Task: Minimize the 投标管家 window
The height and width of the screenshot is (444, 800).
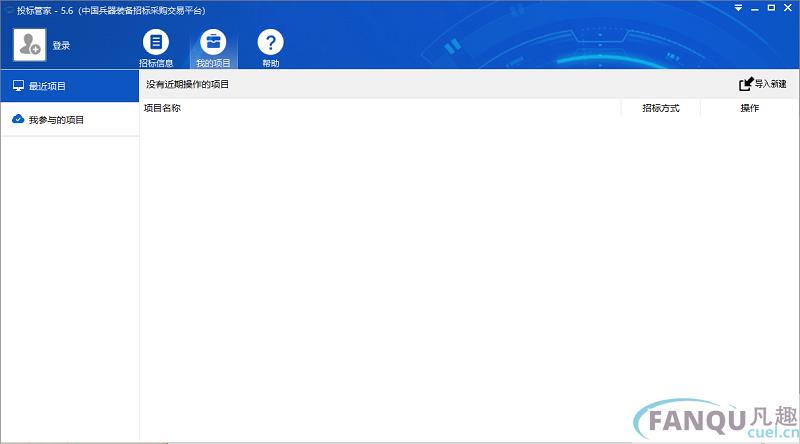Action: (x=755, y=9)
